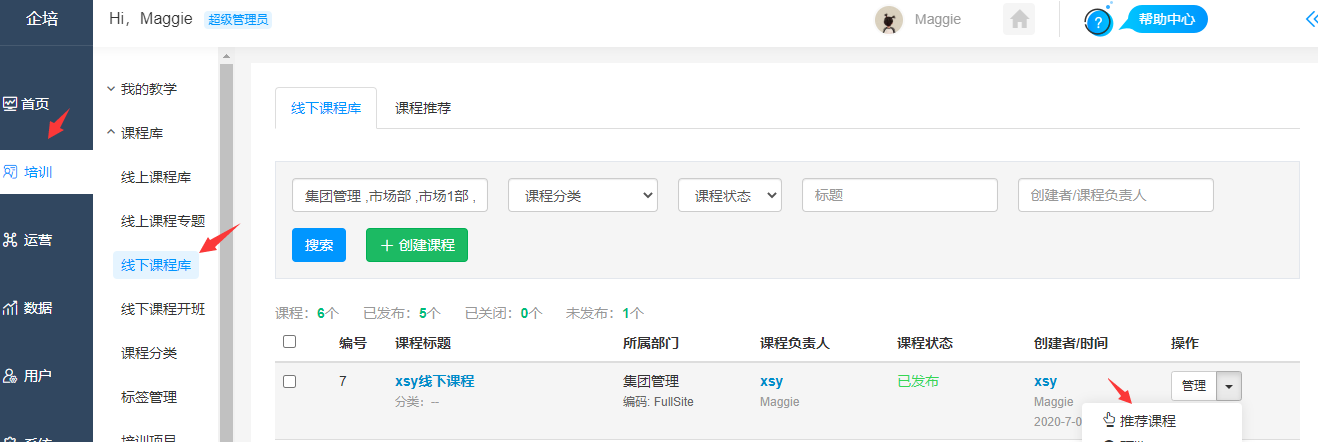Switch to 课程推荐 tab
Screen dimensions: 1318x442
[x=423, y=108]
